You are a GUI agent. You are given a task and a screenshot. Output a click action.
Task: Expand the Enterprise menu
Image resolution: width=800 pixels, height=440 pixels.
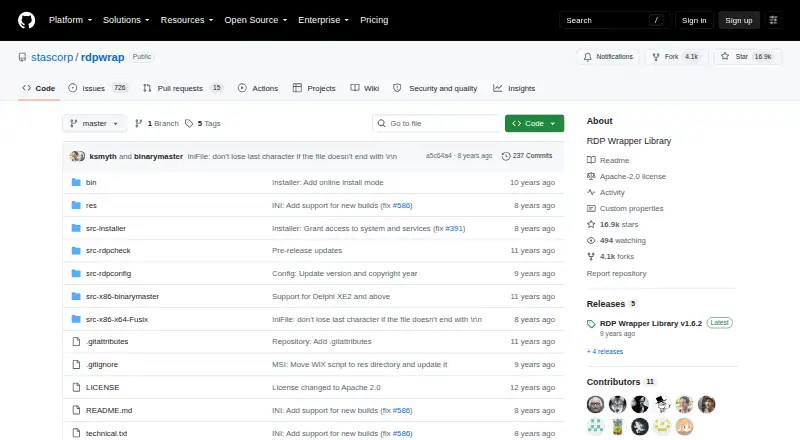[x=323, y=20]
